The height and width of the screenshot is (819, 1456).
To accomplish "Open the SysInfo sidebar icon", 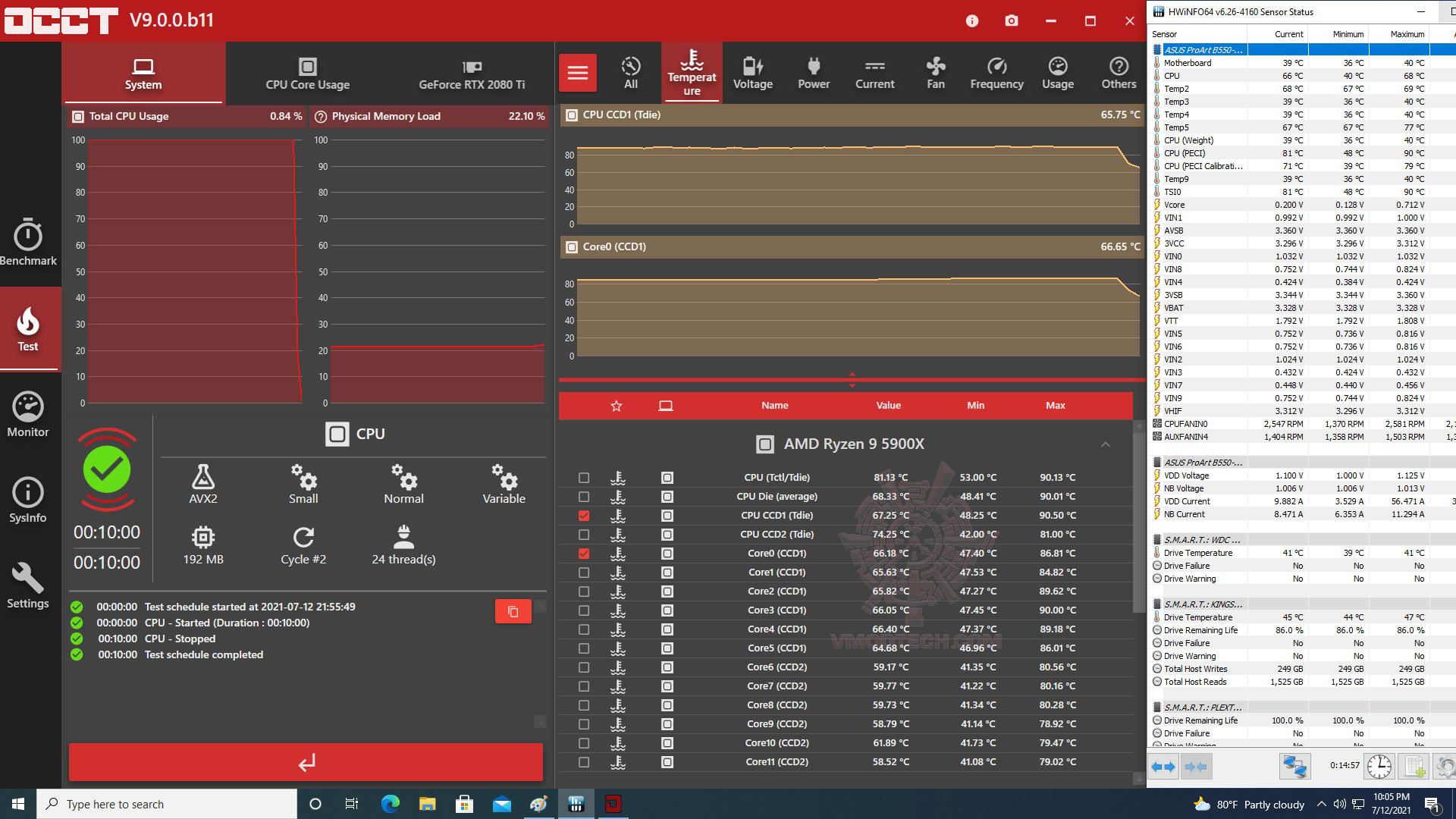I will (28, 500).
